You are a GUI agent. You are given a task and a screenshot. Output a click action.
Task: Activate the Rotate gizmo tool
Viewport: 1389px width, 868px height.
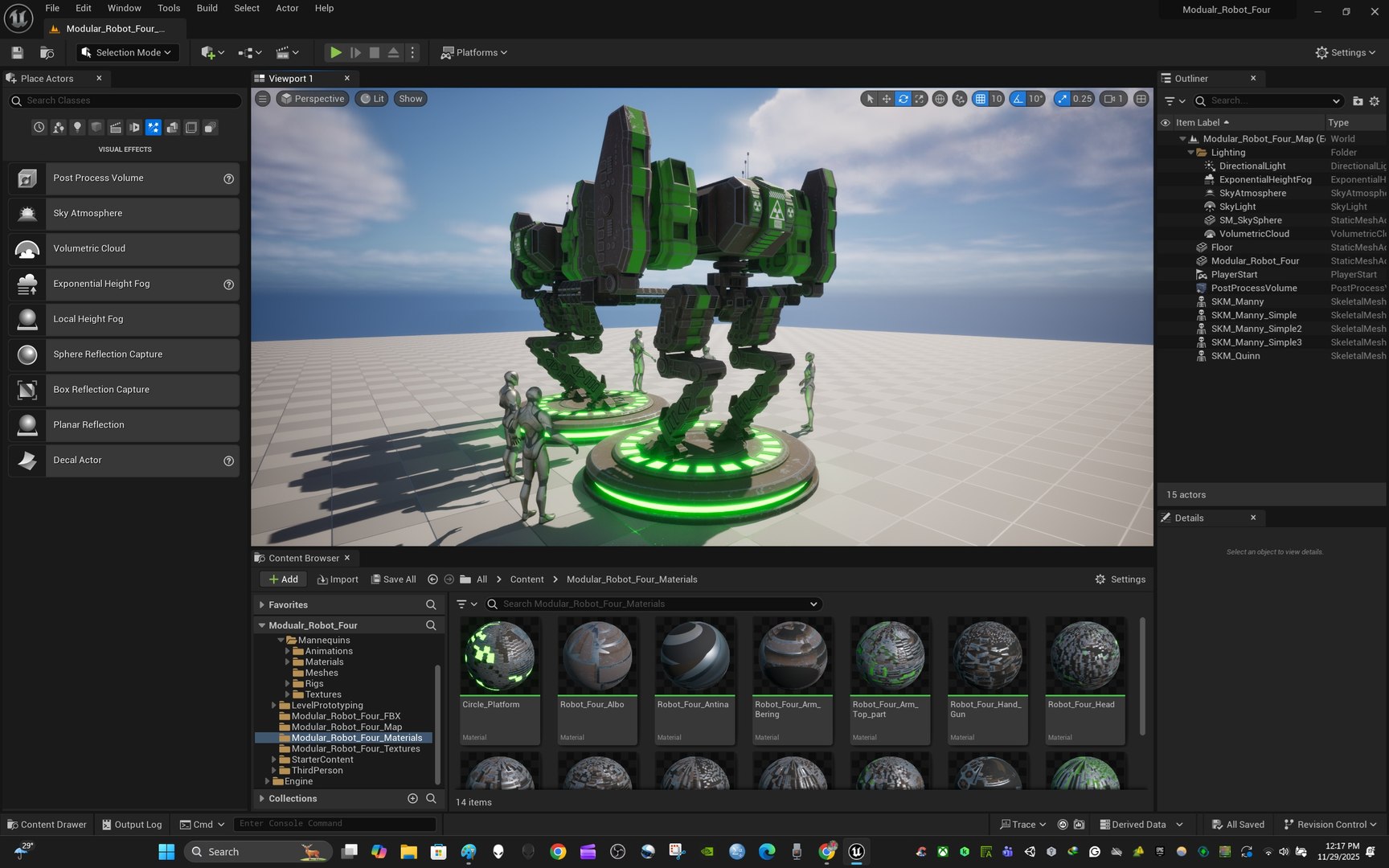coord(903,99)
